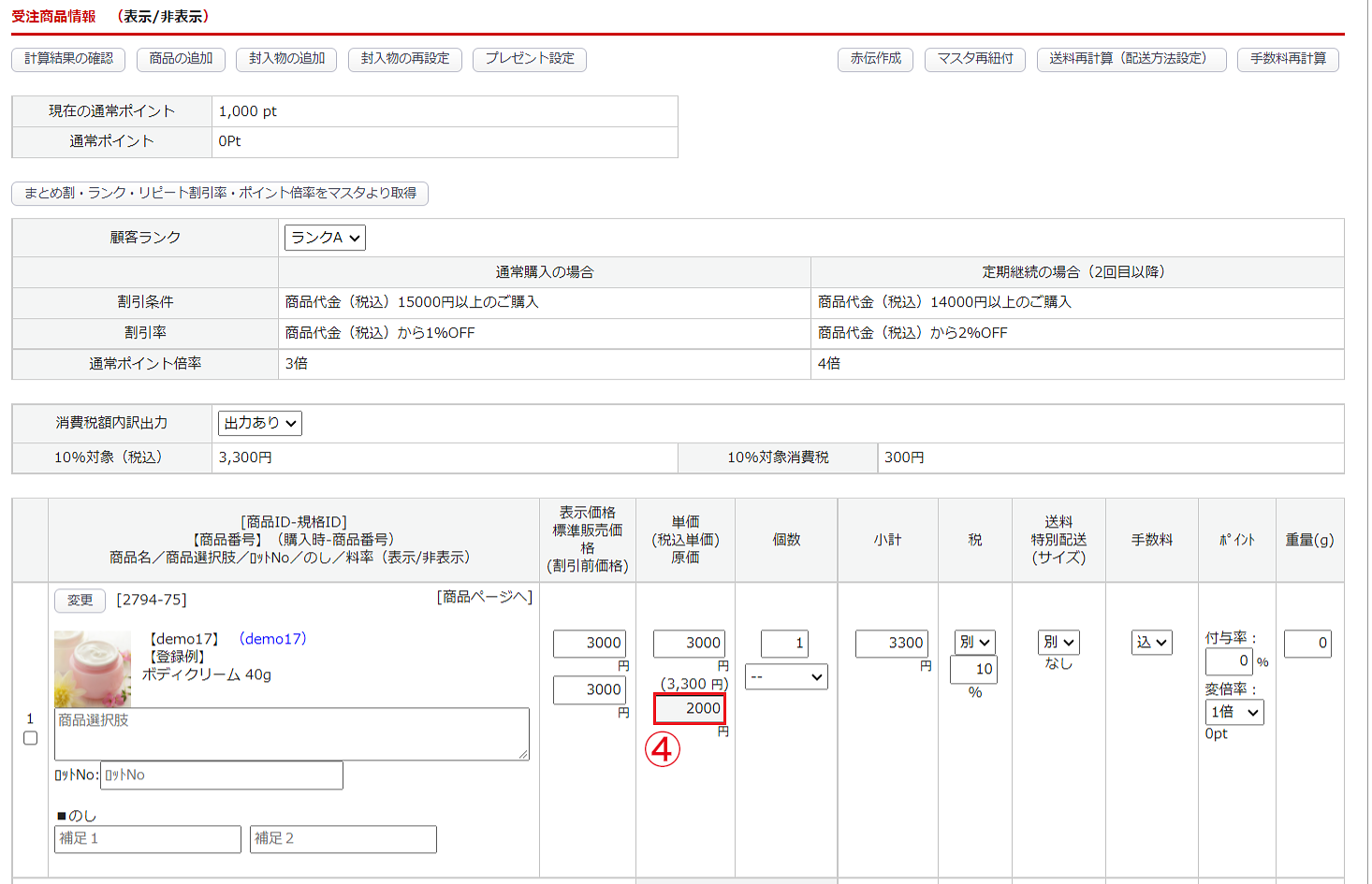Open the 変倍率 1倍 dropdown
Viewport: 1372px width, 884px height.
pos(1234,712)
